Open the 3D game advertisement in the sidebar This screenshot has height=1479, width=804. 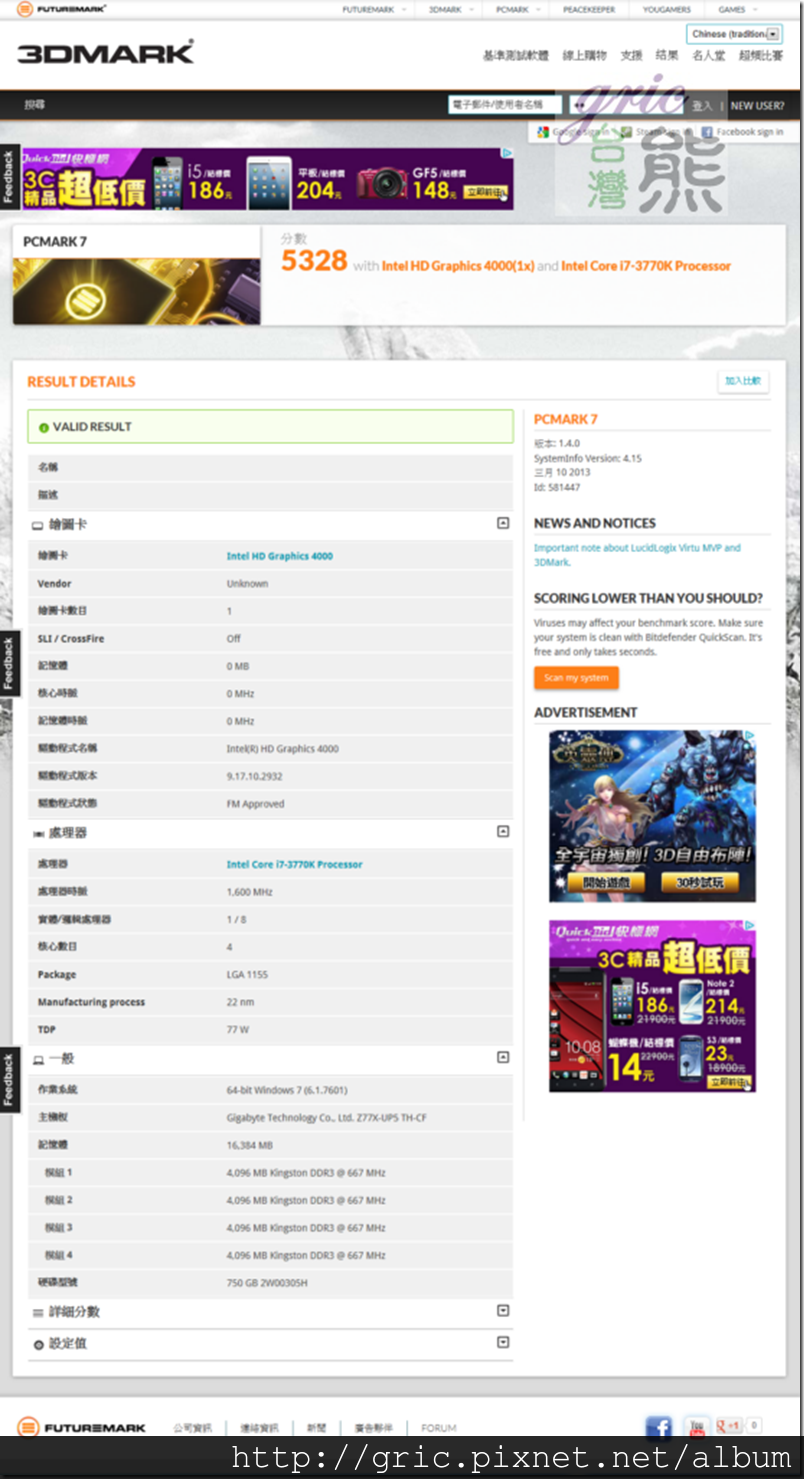pos(652,816)
